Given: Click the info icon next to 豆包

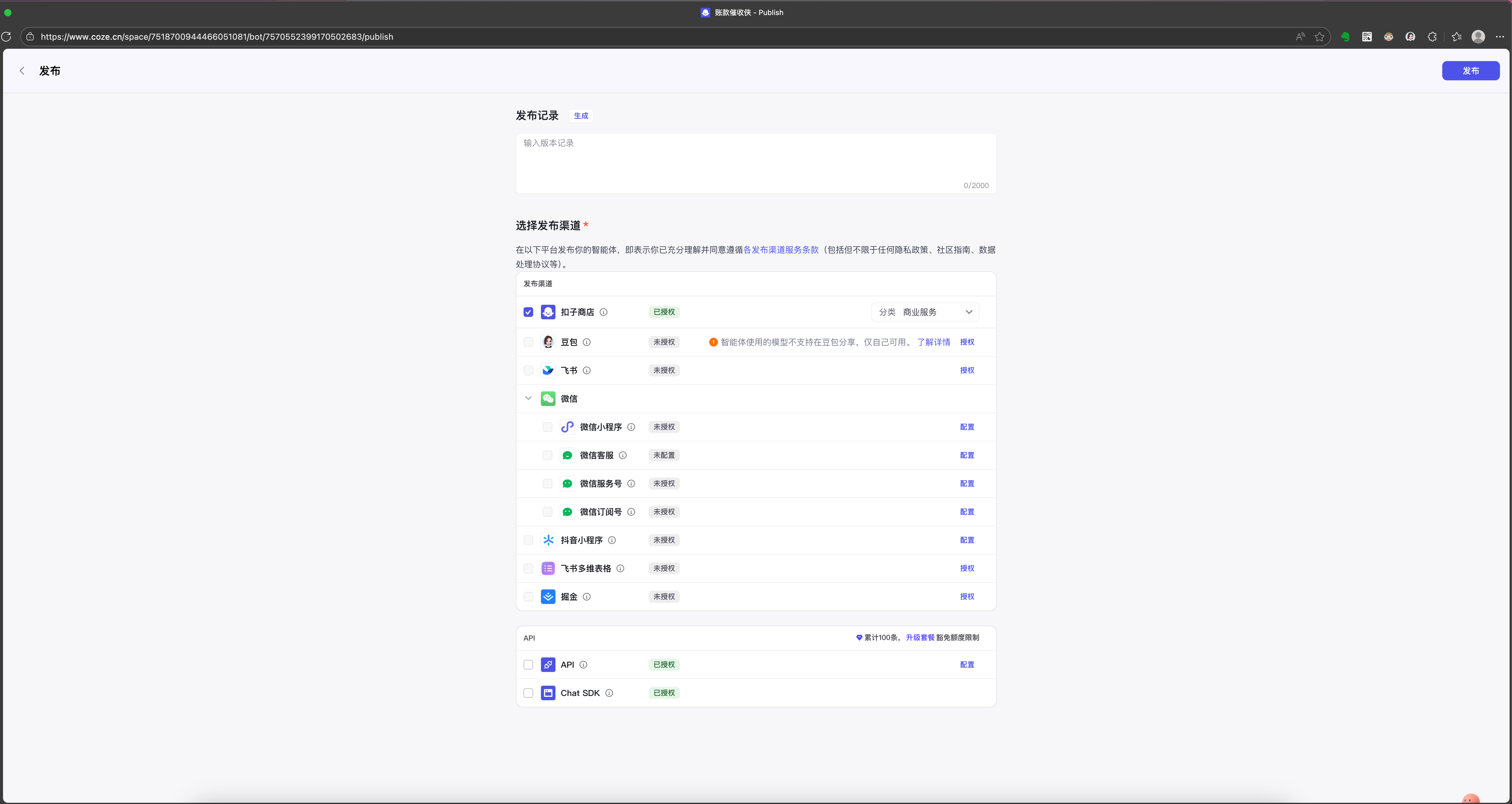Looking at the screenshot, I should [586, 342].
